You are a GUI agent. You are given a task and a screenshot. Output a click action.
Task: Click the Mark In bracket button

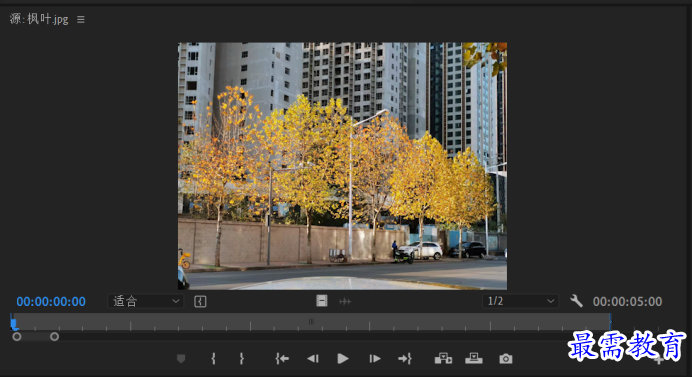pos(213,358)
